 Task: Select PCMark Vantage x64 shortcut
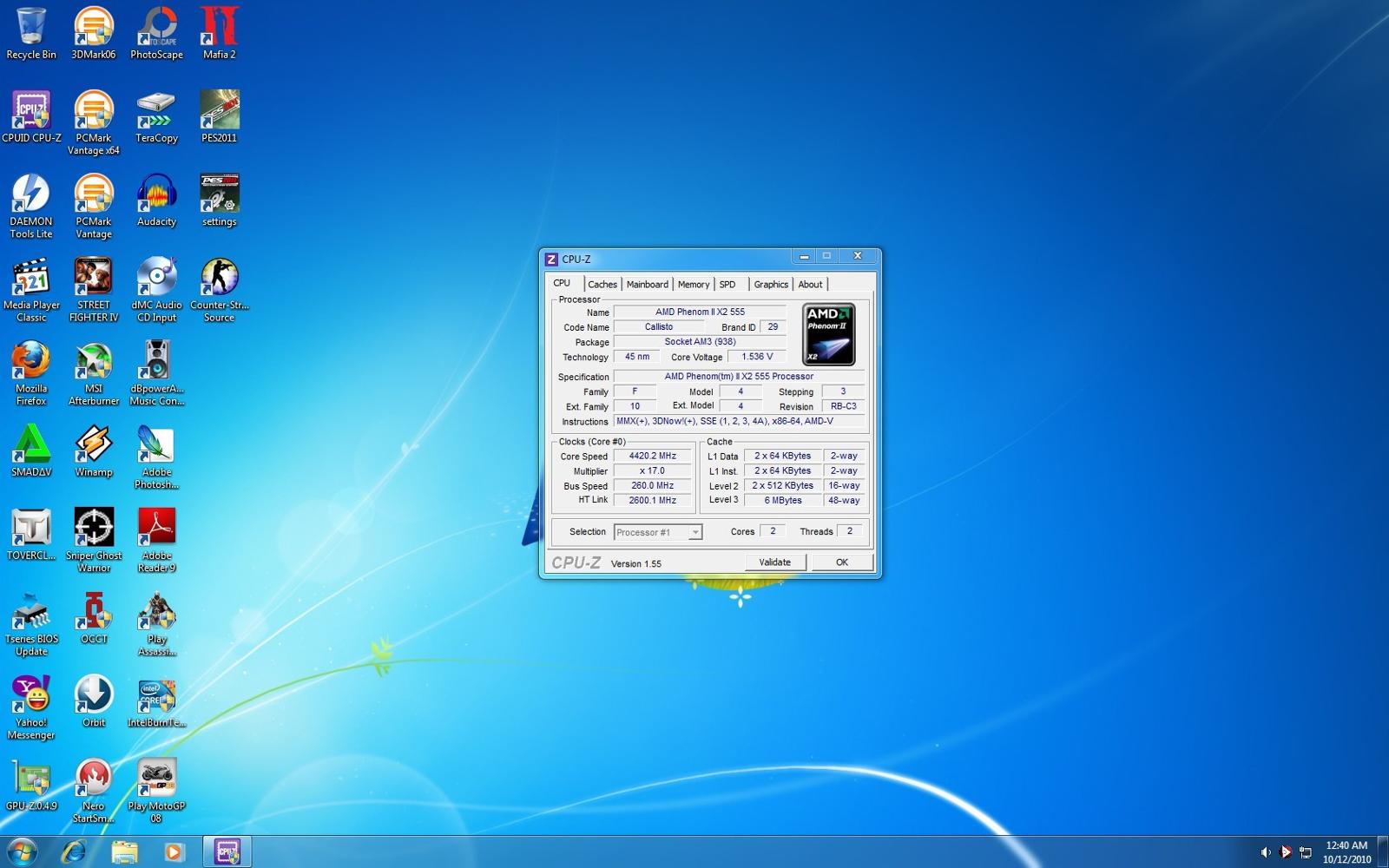click(94, 122)
